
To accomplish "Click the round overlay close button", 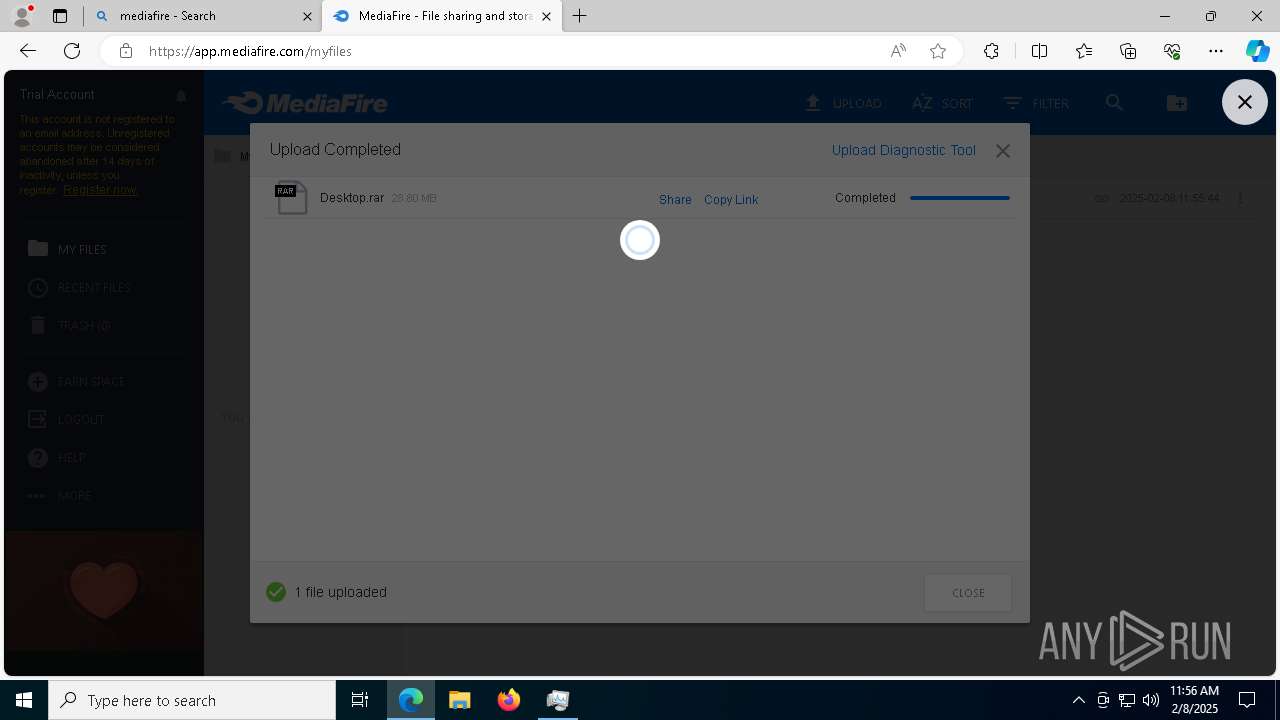I will click(1245, 102).
